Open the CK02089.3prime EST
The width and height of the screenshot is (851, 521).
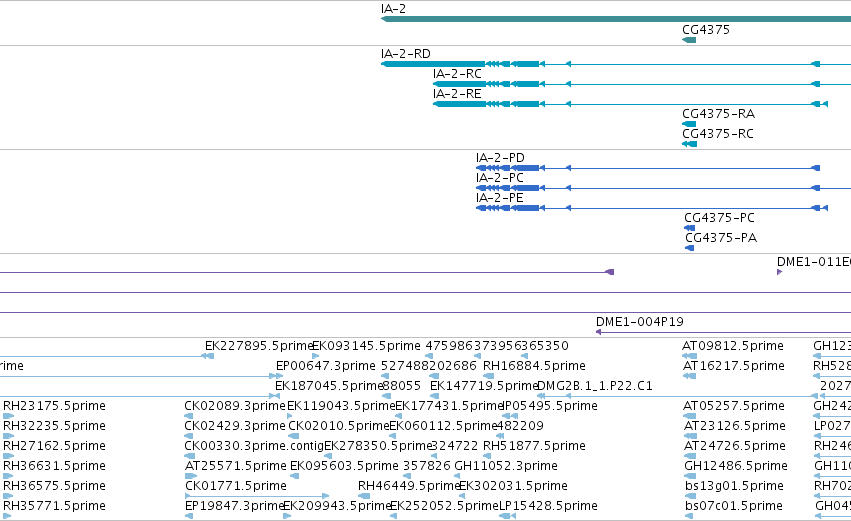[234, 406]
